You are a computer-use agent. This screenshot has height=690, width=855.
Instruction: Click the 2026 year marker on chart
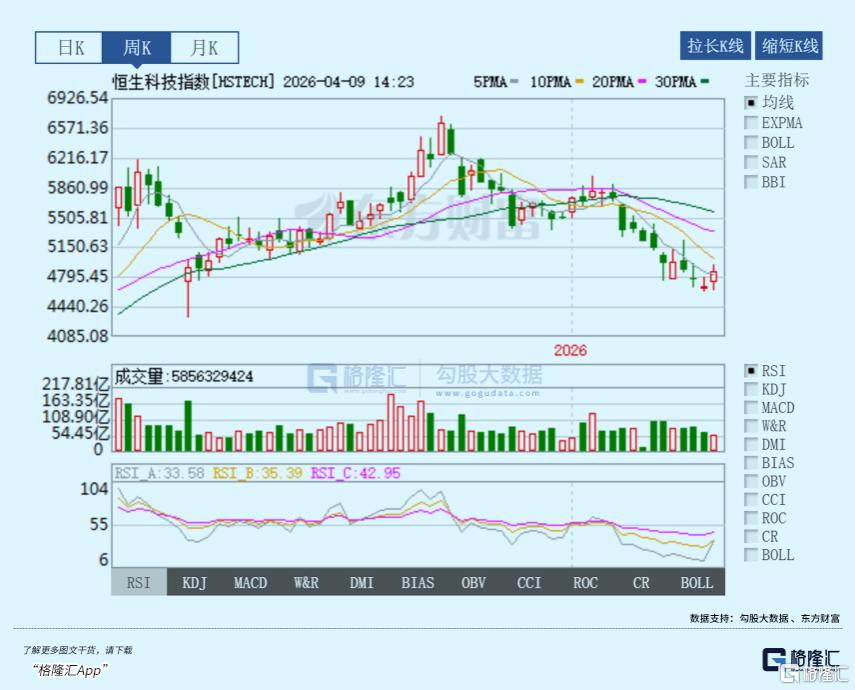570,350
